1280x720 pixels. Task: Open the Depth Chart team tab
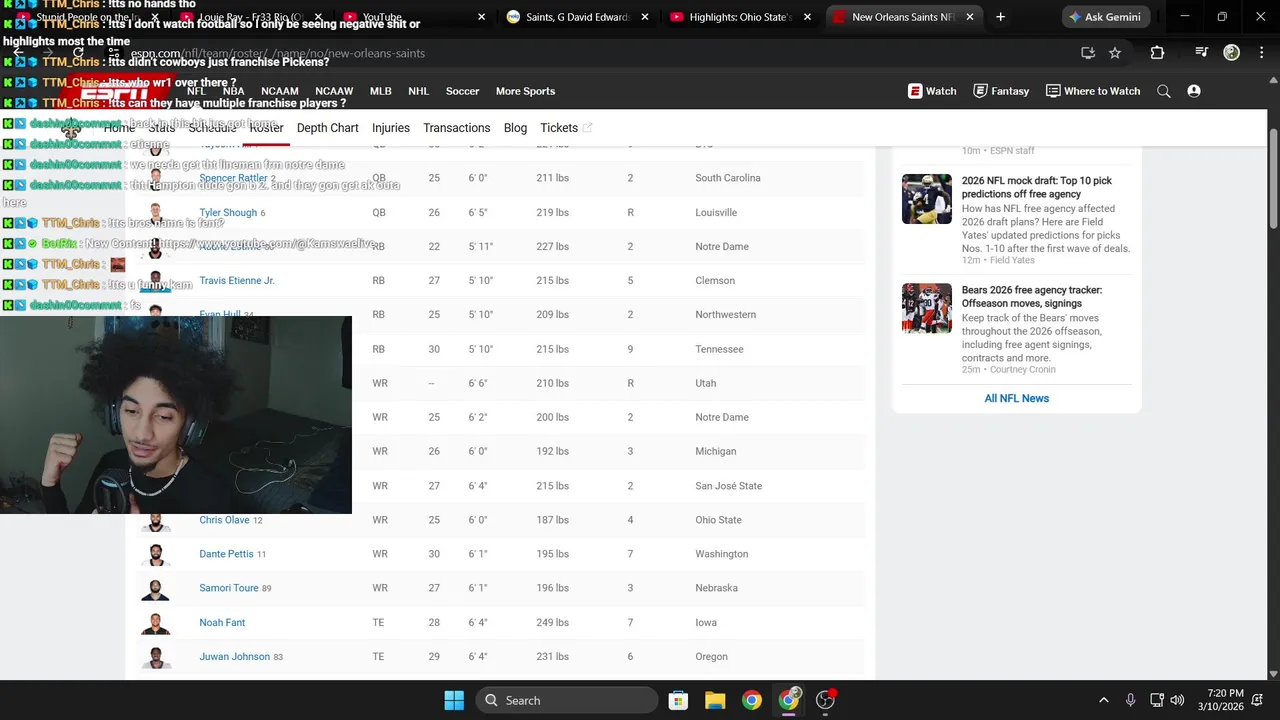[x=328, y=128]
